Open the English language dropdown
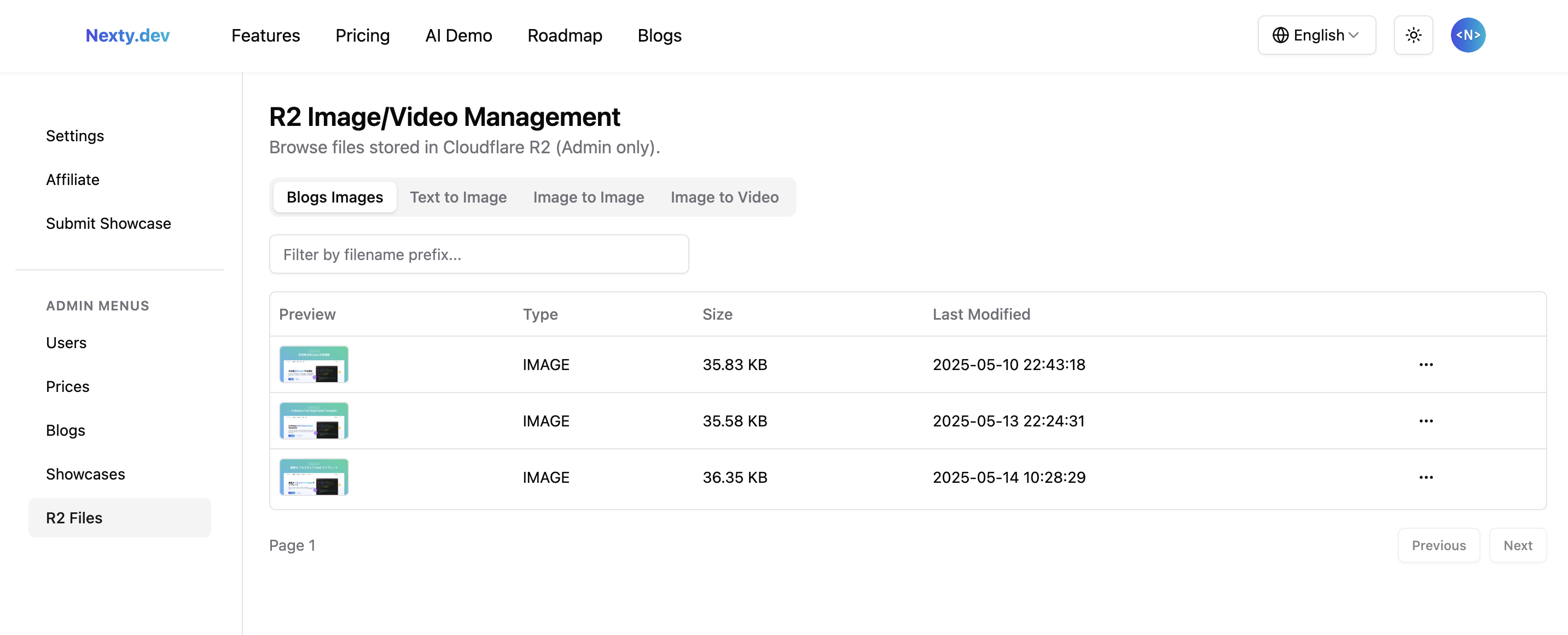 coord(1316,36)
